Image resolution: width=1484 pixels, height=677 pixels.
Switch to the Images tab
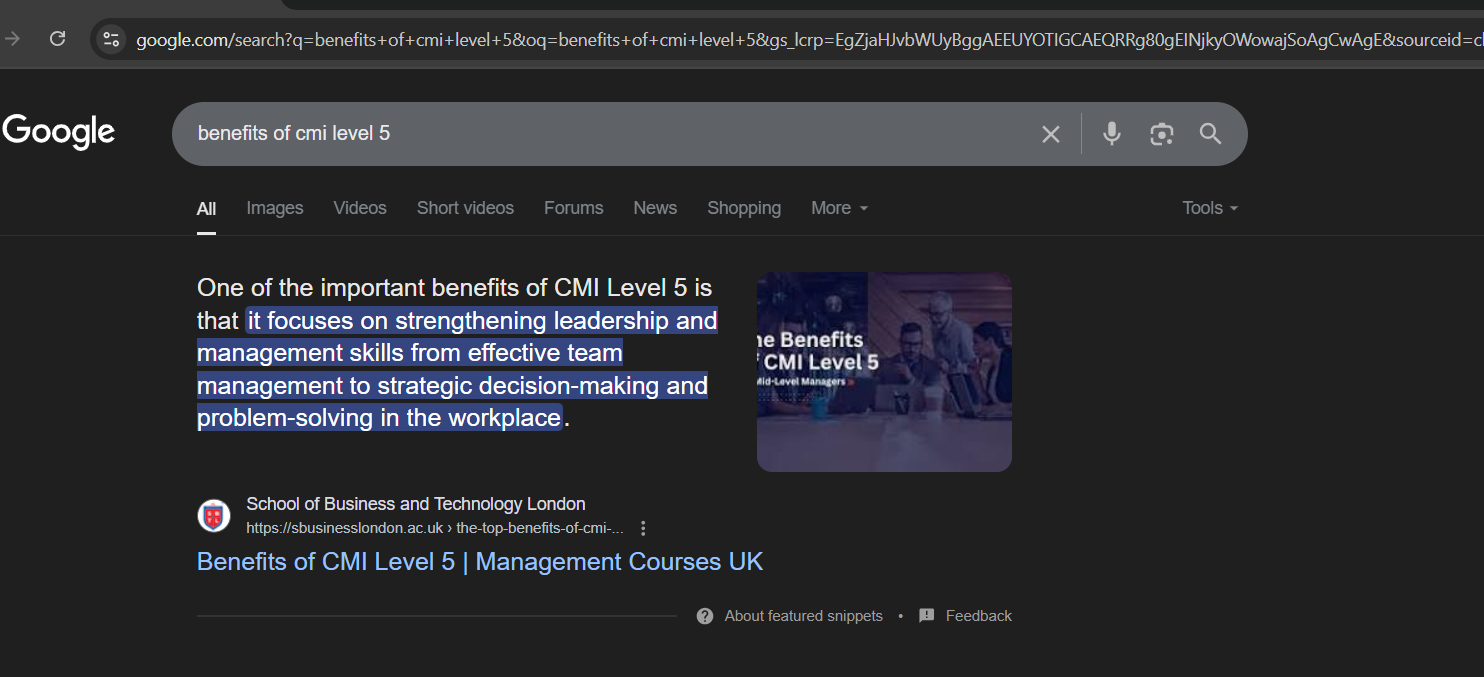tap(275, 208)
